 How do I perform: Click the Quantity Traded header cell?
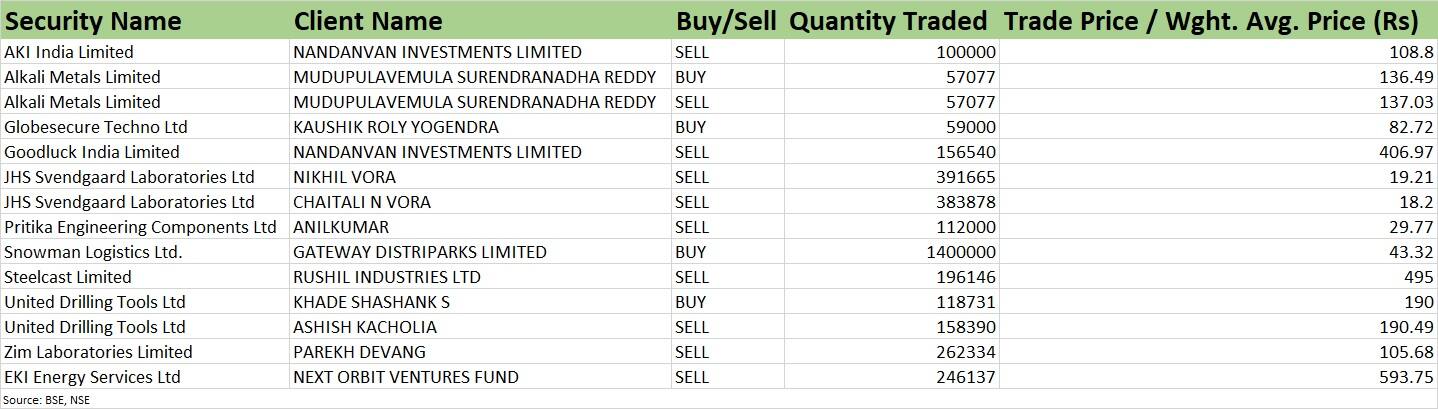pos(891,20)
